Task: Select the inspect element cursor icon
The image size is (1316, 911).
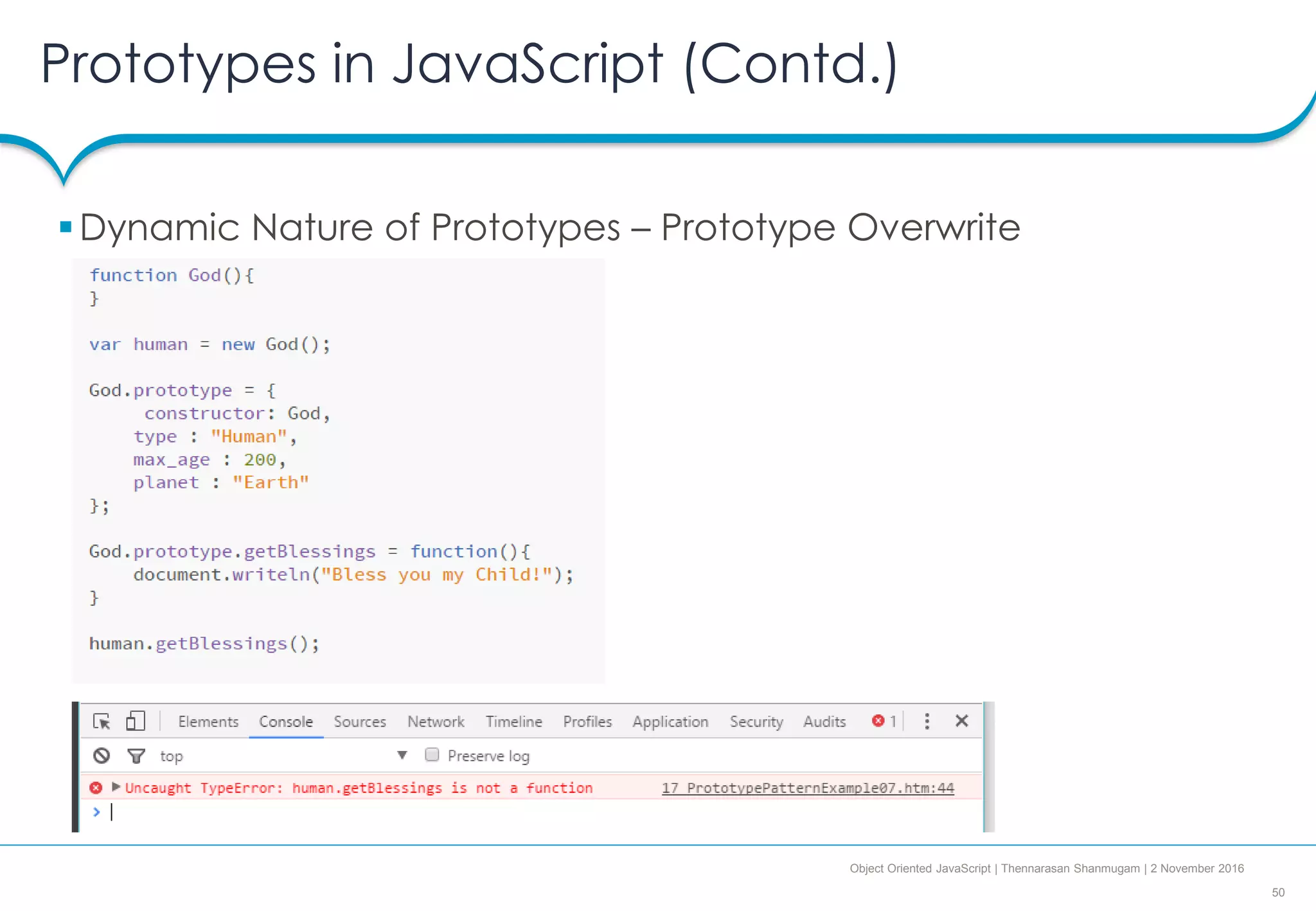Action: [102, 721]
